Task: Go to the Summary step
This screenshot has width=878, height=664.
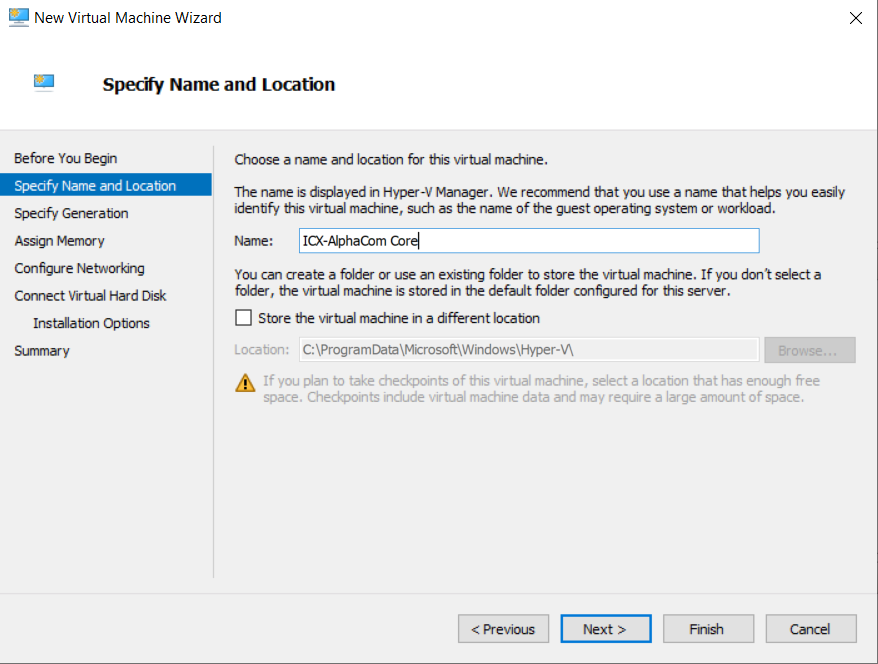Action: tap(42, 351)
